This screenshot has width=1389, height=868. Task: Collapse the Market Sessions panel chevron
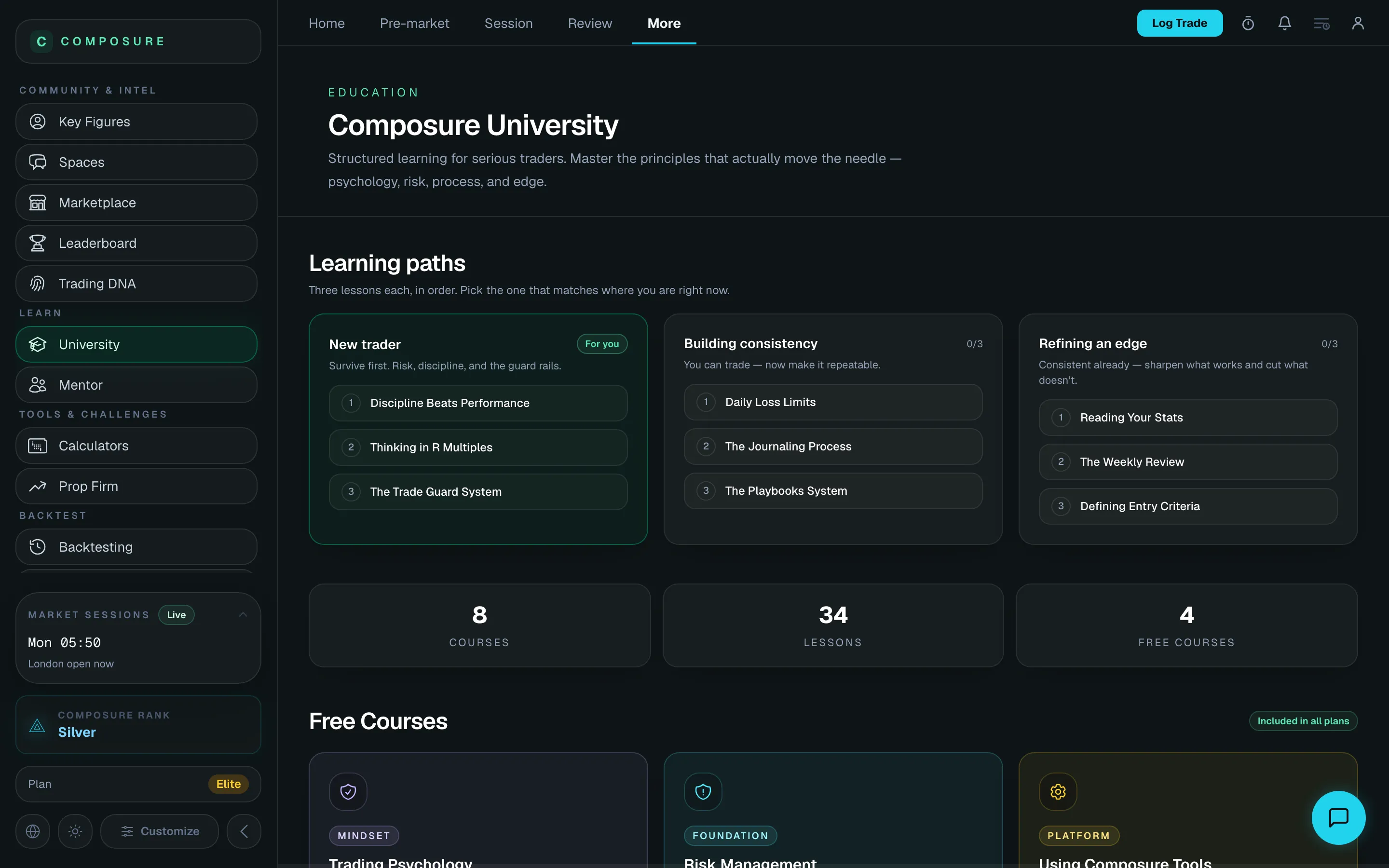(243, 615)
